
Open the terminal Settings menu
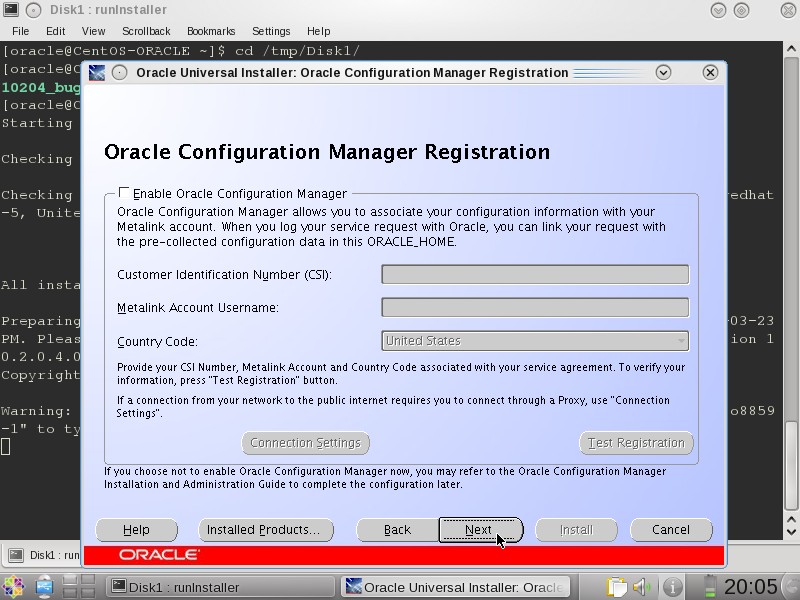click(x=271, y=31)
